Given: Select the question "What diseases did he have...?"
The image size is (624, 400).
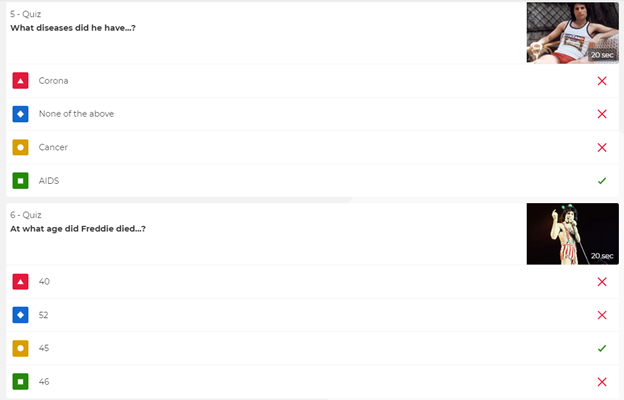Looking at the screenshot, I should (x=72, y=28).
